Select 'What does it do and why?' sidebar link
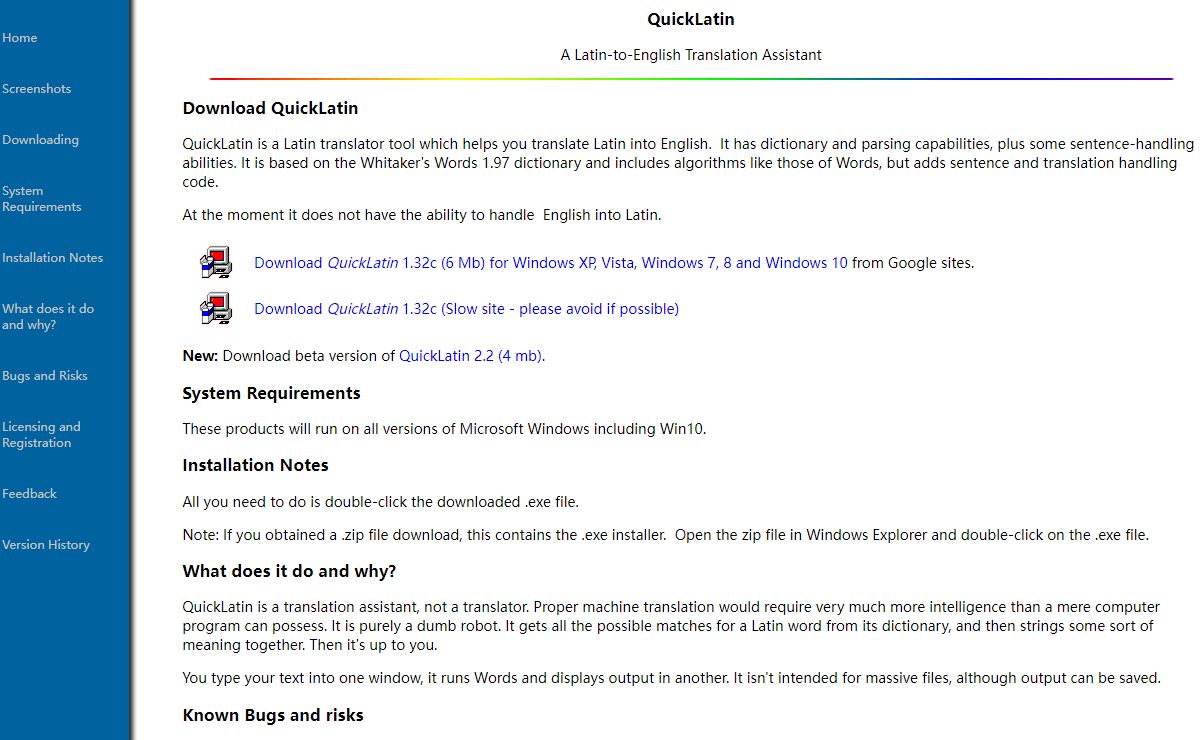The height and width of the screenshot is (740, 1200). point(48,317)
